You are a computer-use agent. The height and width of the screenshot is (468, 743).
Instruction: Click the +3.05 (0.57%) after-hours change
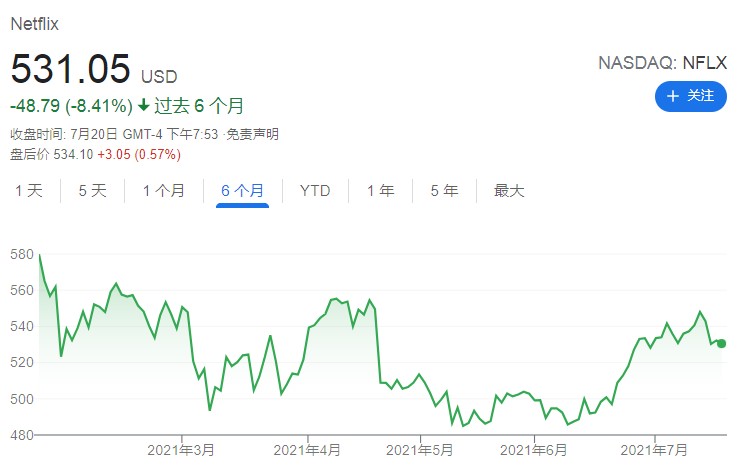(139, 154)
